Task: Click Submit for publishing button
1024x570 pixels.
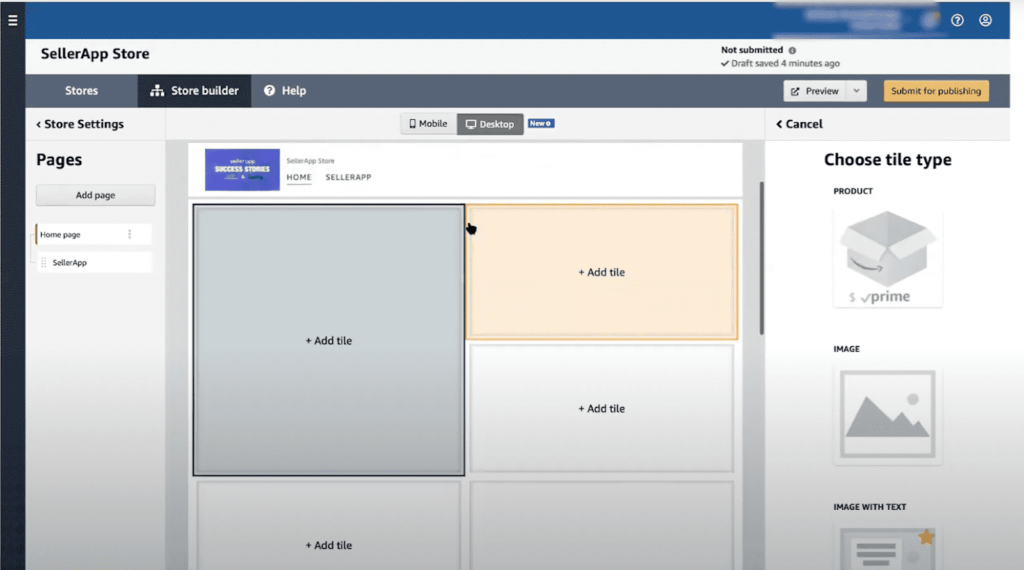Action: tap(935, 91)
